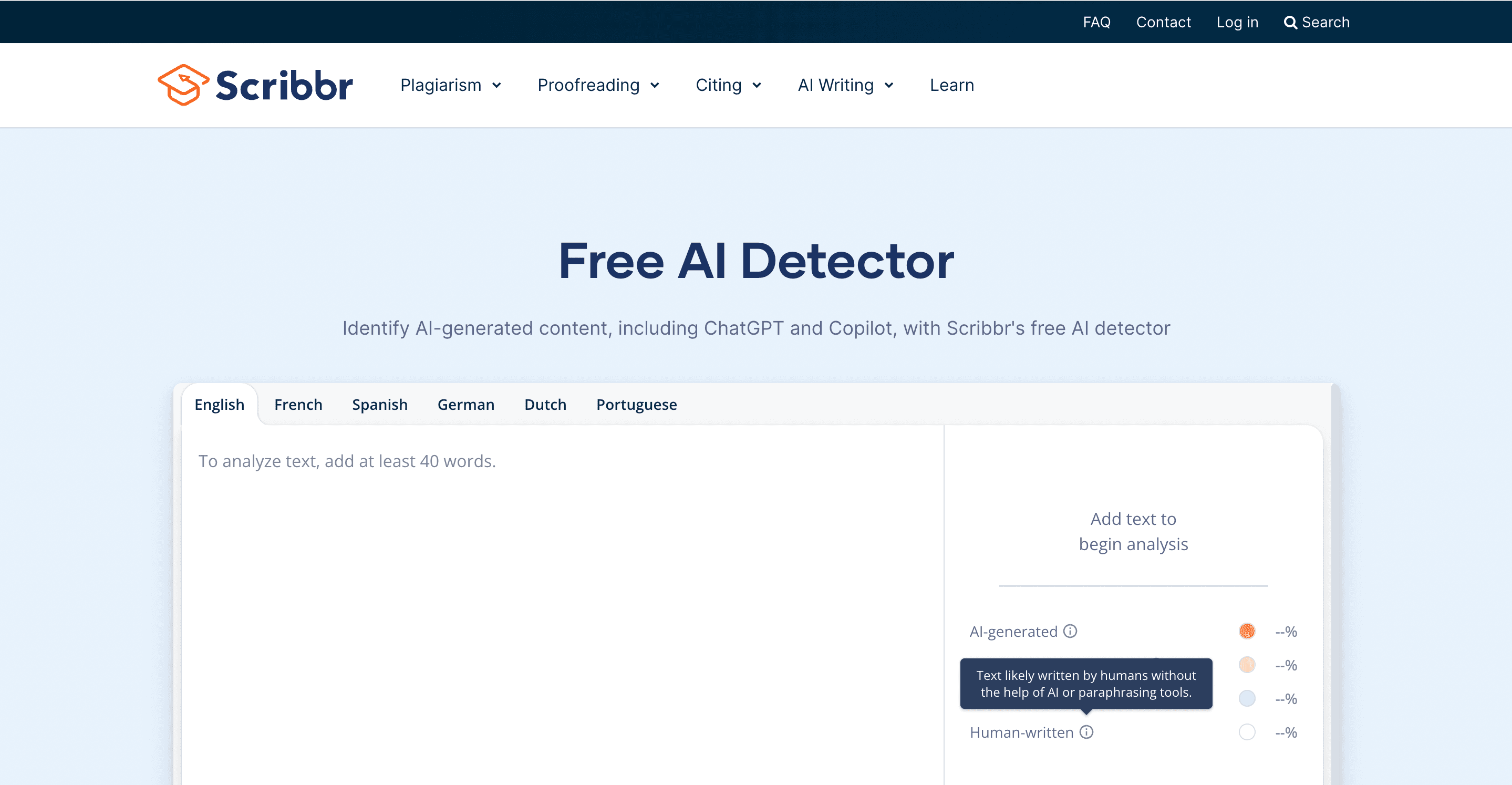Click the Scribbr wordmark text

284,86
